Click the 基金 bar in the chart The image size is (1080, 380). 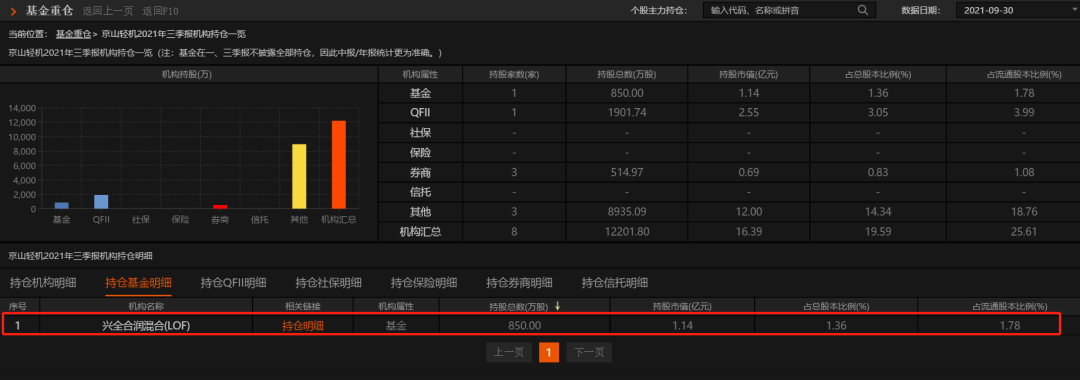(62, 205)
